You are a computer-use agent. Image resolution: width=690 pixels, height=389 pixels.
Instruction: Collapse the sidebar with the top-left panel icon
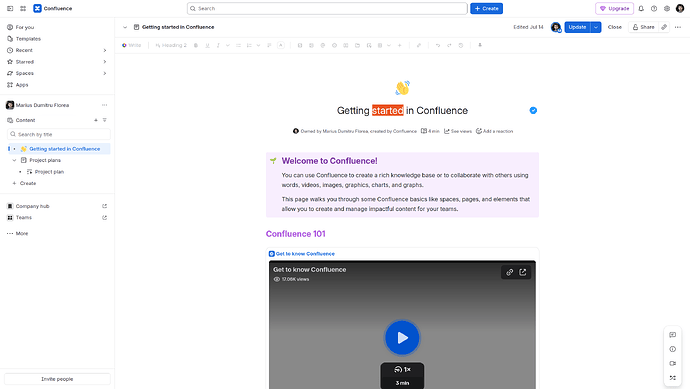[x=10, y=8]
